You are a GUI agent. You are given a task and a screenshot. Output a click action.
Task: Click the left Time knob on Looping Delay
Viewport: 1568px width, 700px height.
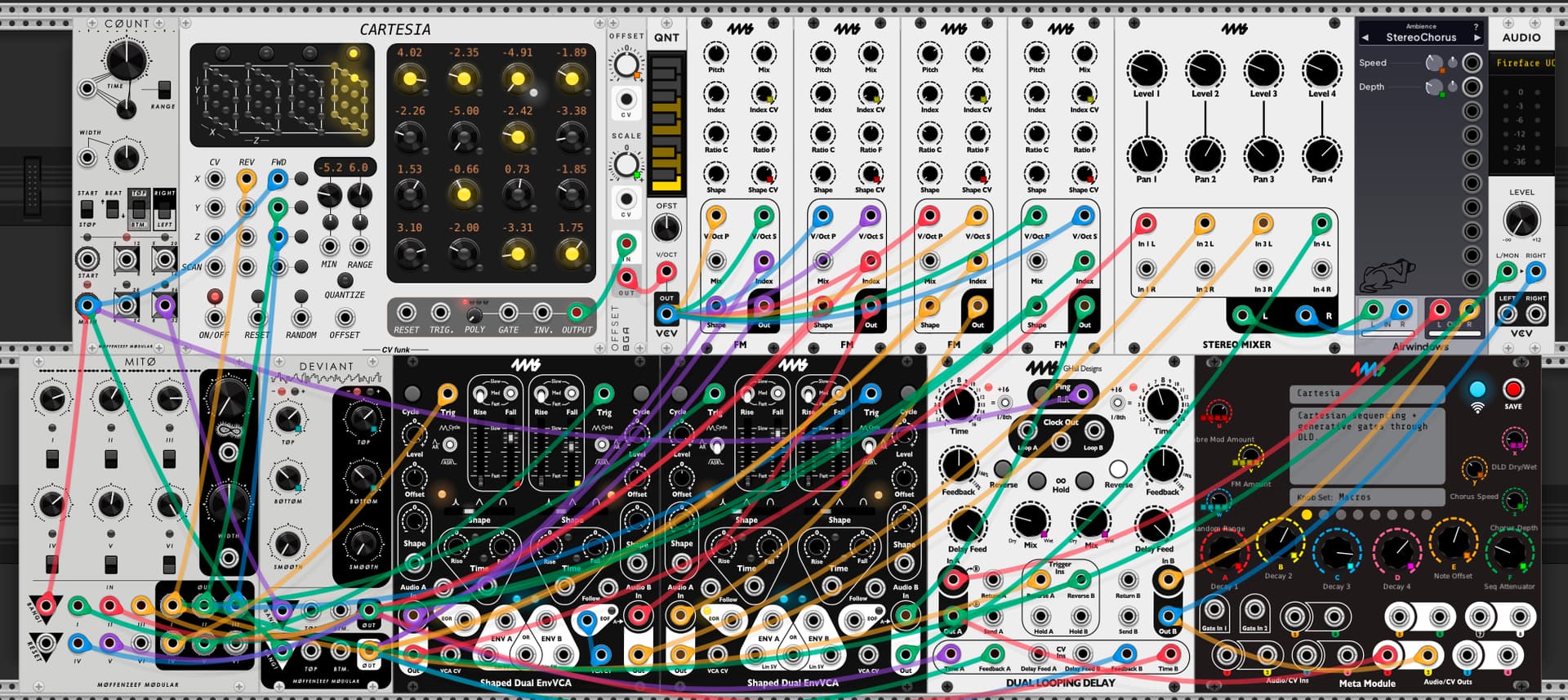(959, 404)
